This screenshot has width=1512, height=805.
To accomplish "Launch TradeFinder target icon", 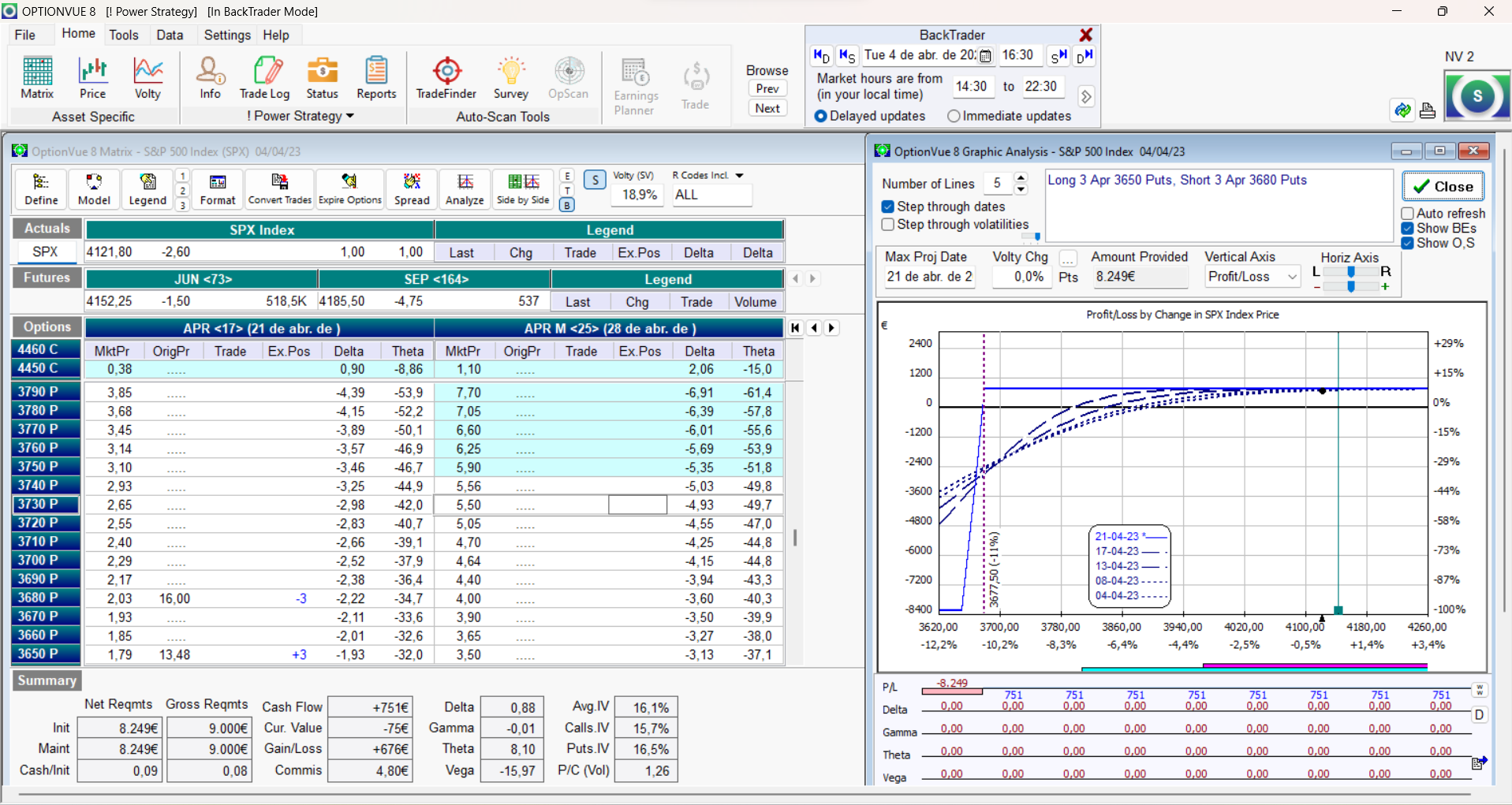I will pos(446,78).
